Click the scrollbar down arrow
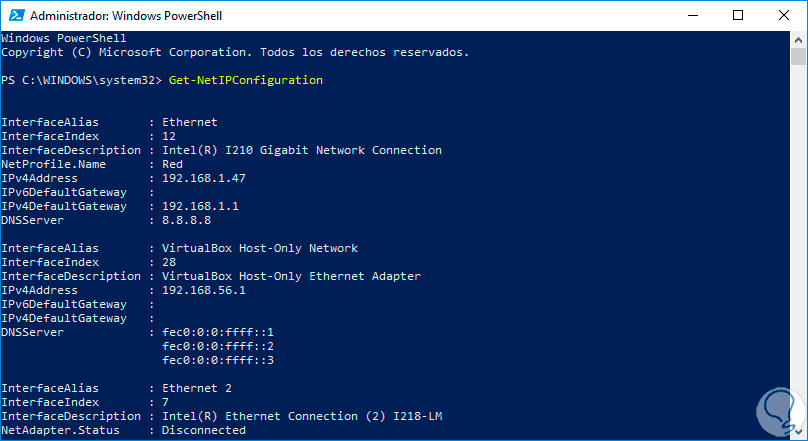 pyautogui.click(x=798, y=431)
